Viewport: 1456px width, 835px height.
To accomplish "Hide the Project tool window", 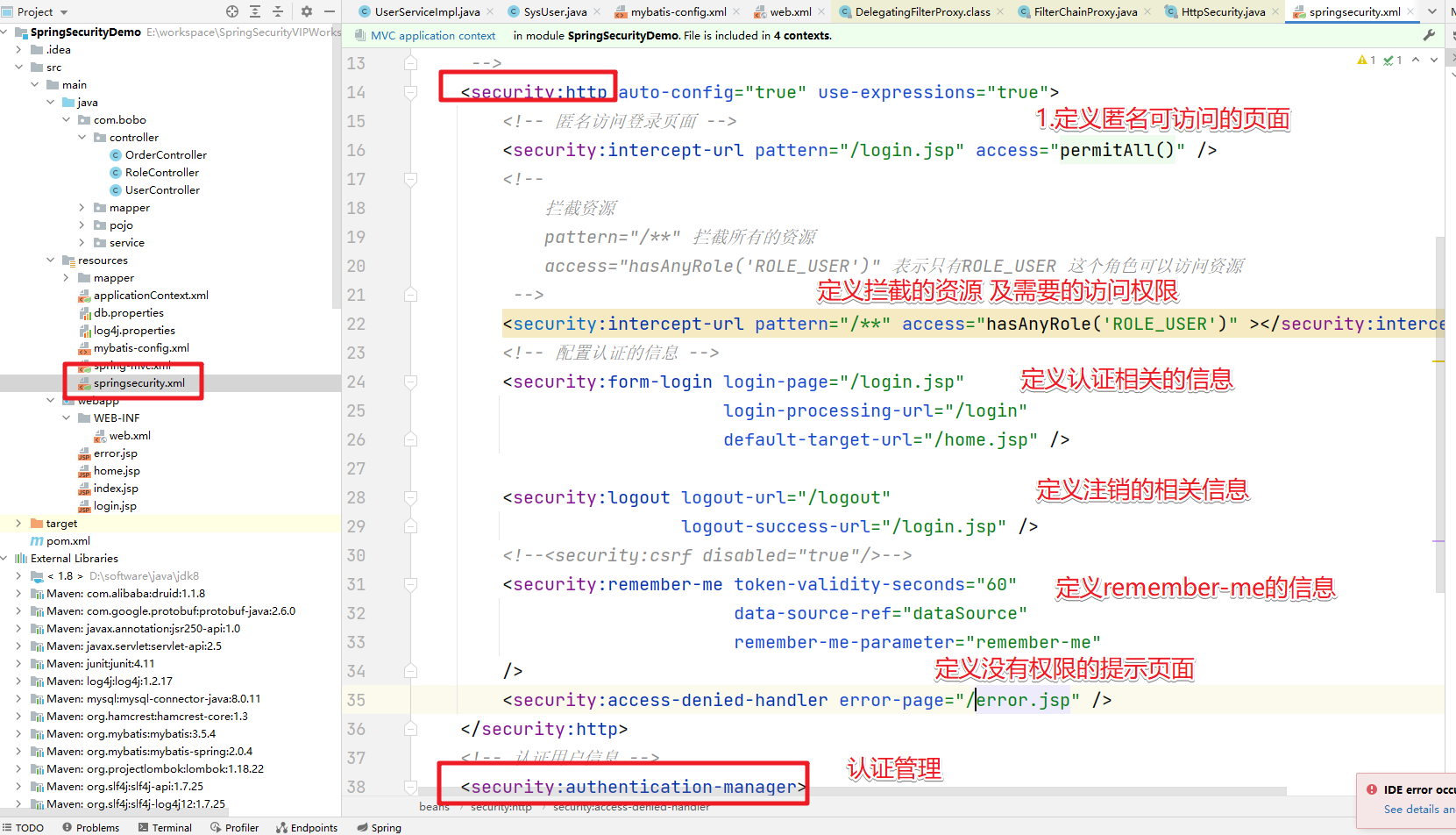I will tap(329, 12).
